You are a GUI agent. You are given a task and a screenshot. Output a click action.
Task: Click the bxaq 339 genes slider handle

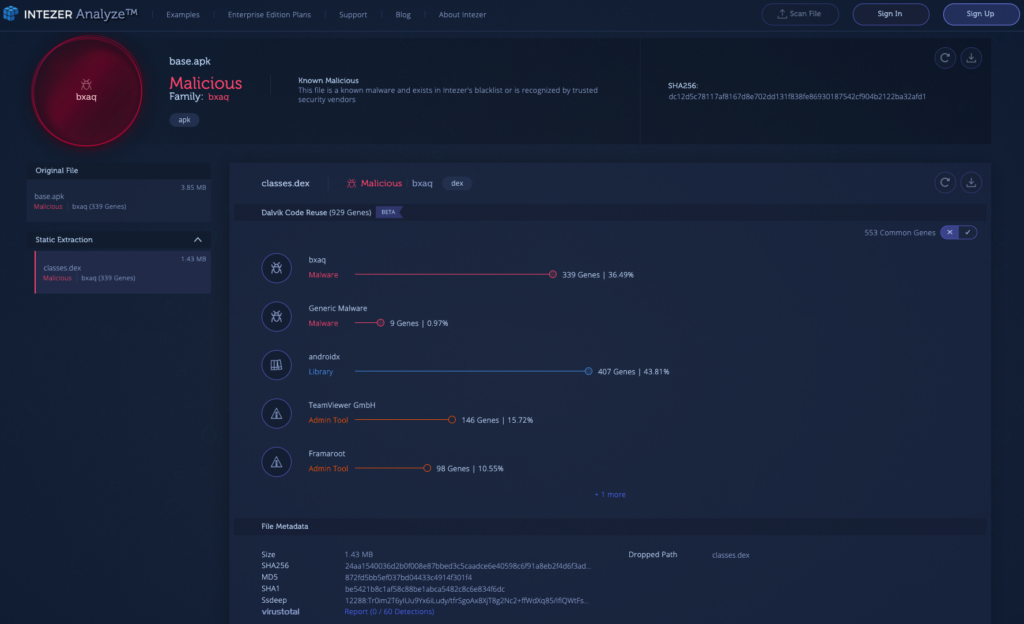click(552, 274)
